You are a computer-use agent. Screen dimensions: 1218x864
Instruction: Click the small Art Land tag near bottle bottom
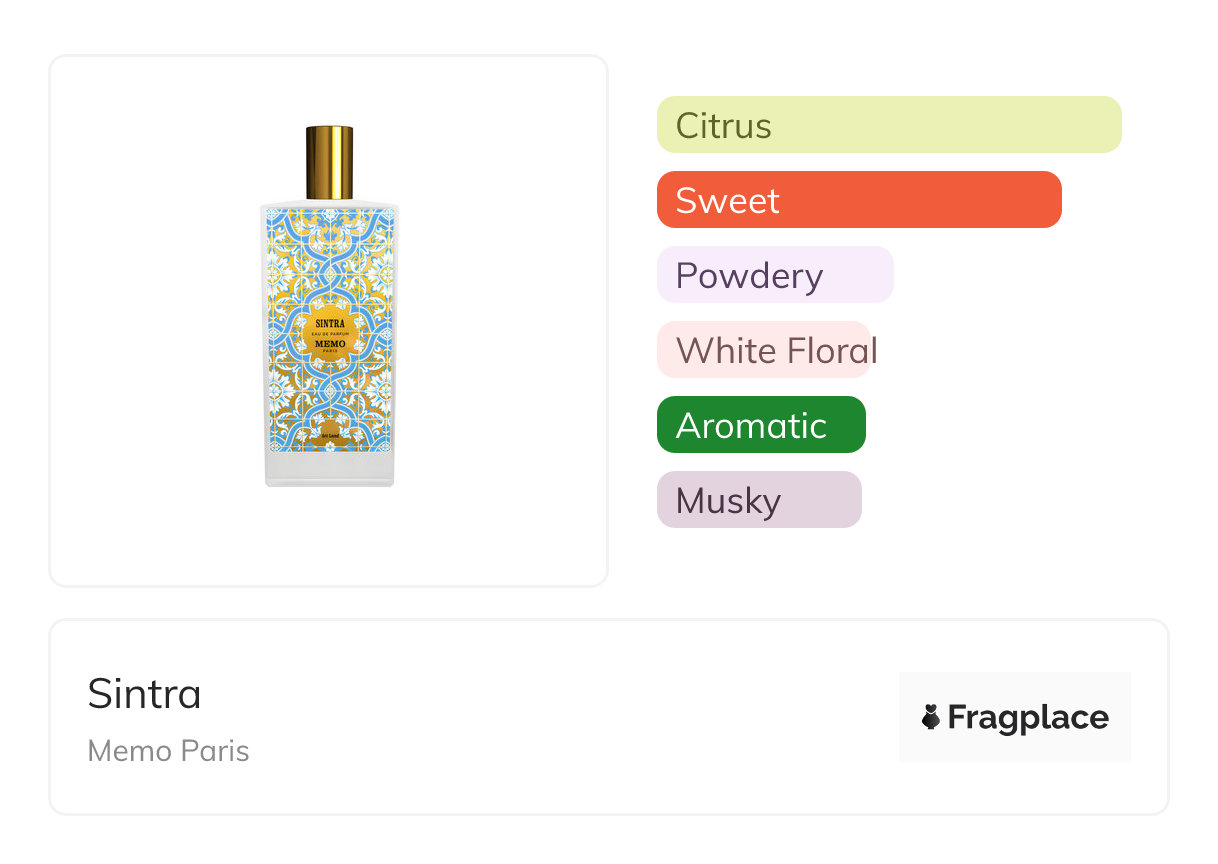[x=329, y=437]
